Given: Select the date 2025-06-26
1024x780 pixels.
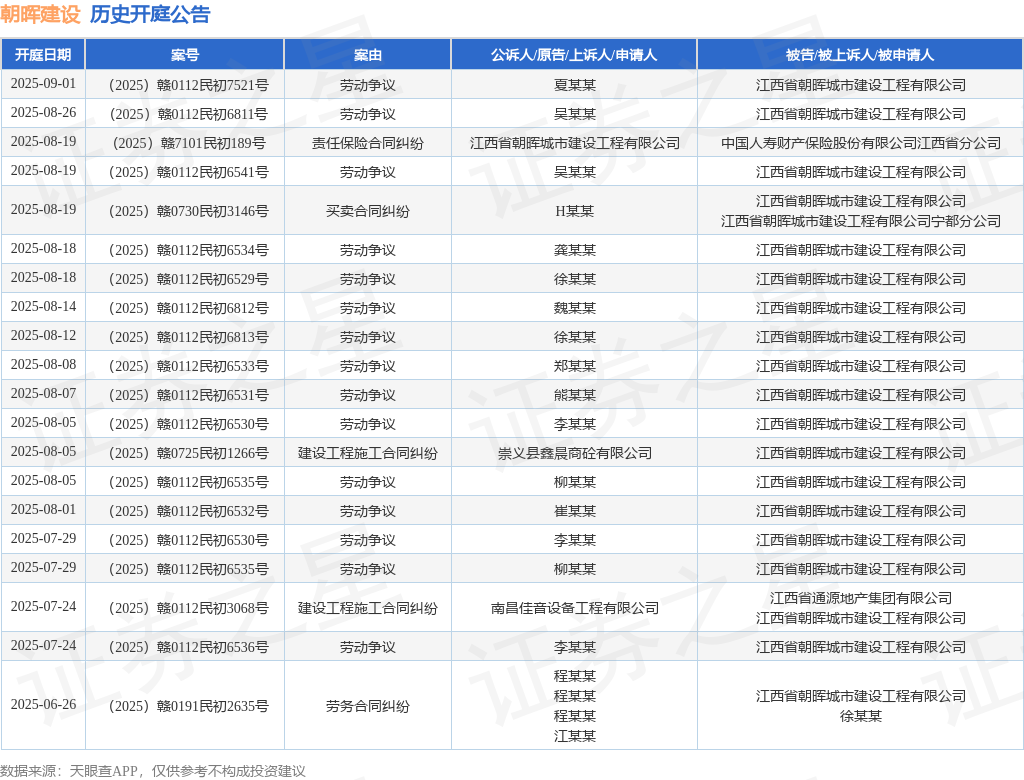Looking at the screenshot, I should click(43, 704).
